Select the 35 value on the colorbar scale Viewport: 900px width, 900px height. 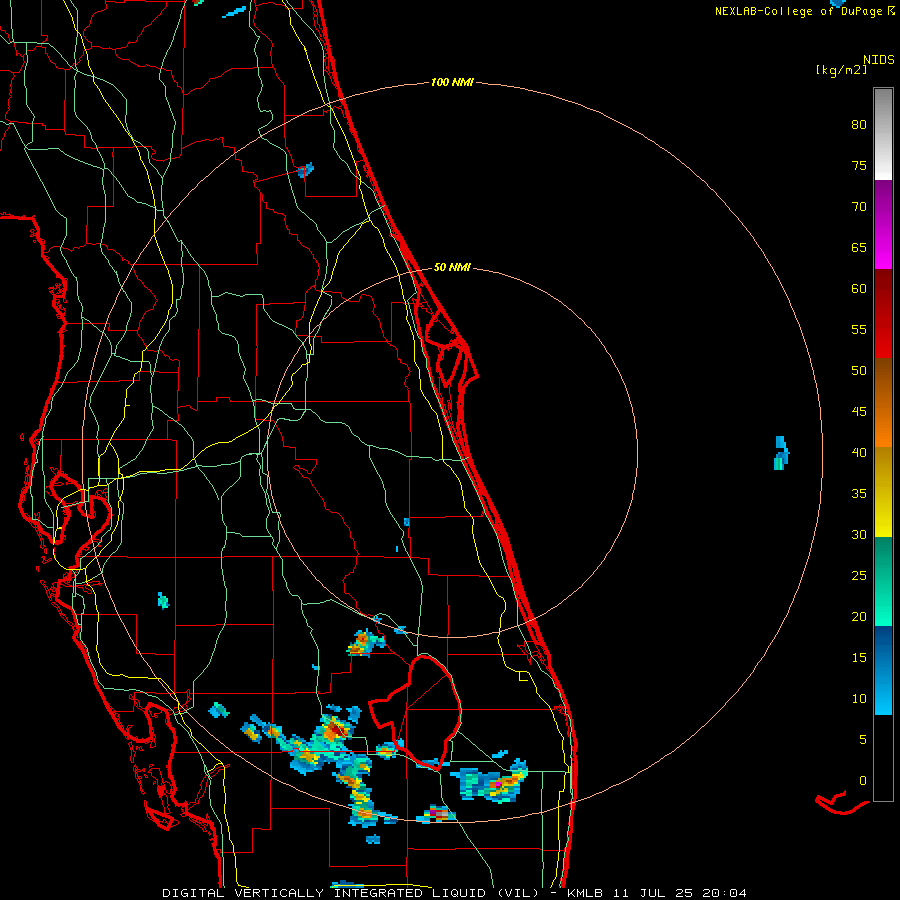(x=859, y=494)
